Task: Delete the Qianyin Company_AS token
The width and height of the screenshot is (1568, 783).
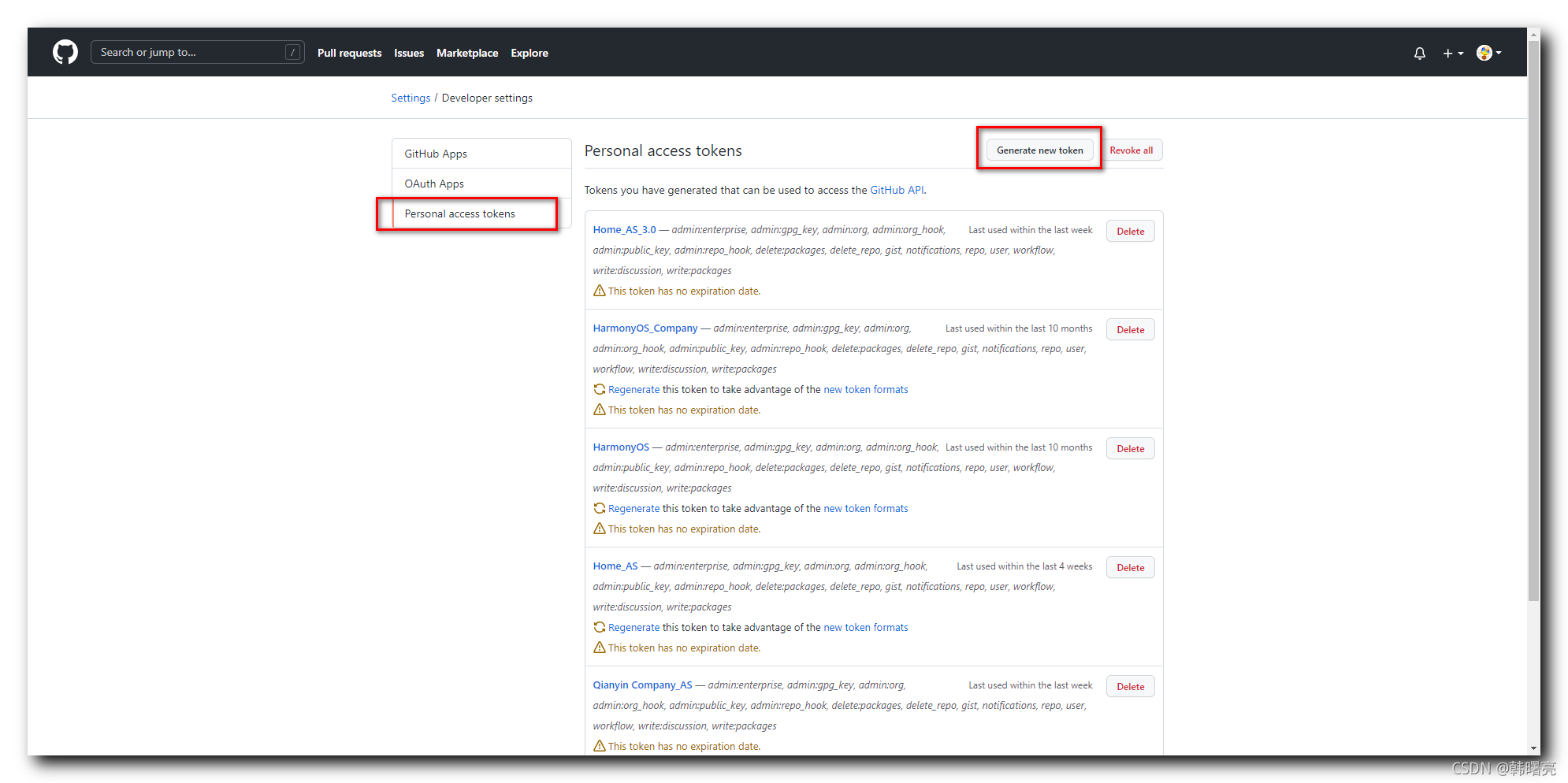Action: [x=1130, y=686]
